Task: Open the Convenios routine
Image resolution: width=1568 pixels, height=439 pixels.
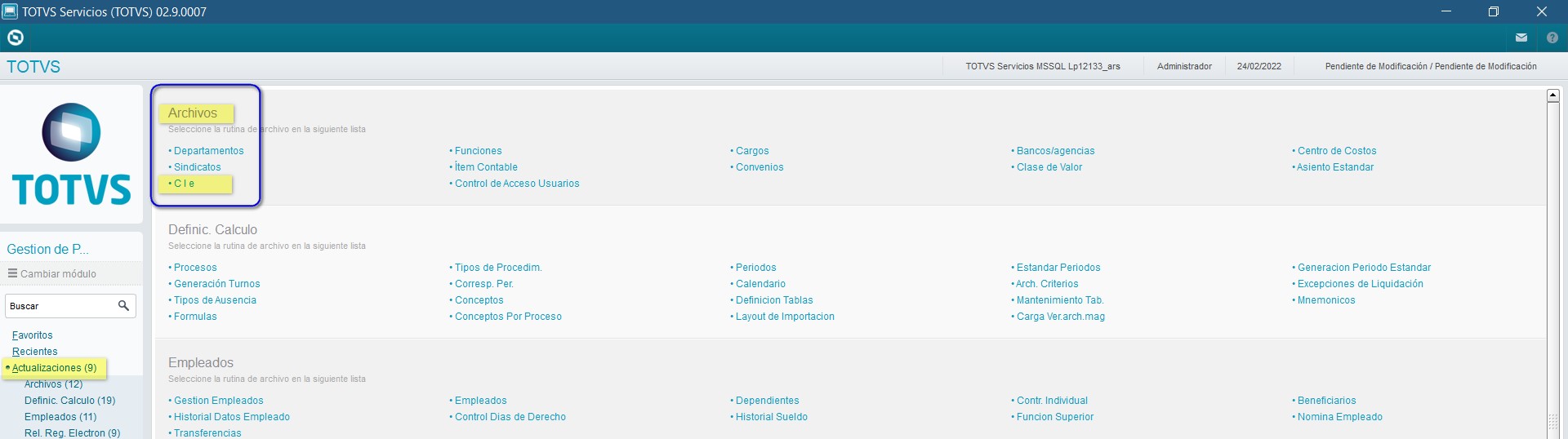Action: (x=759, y=167)
